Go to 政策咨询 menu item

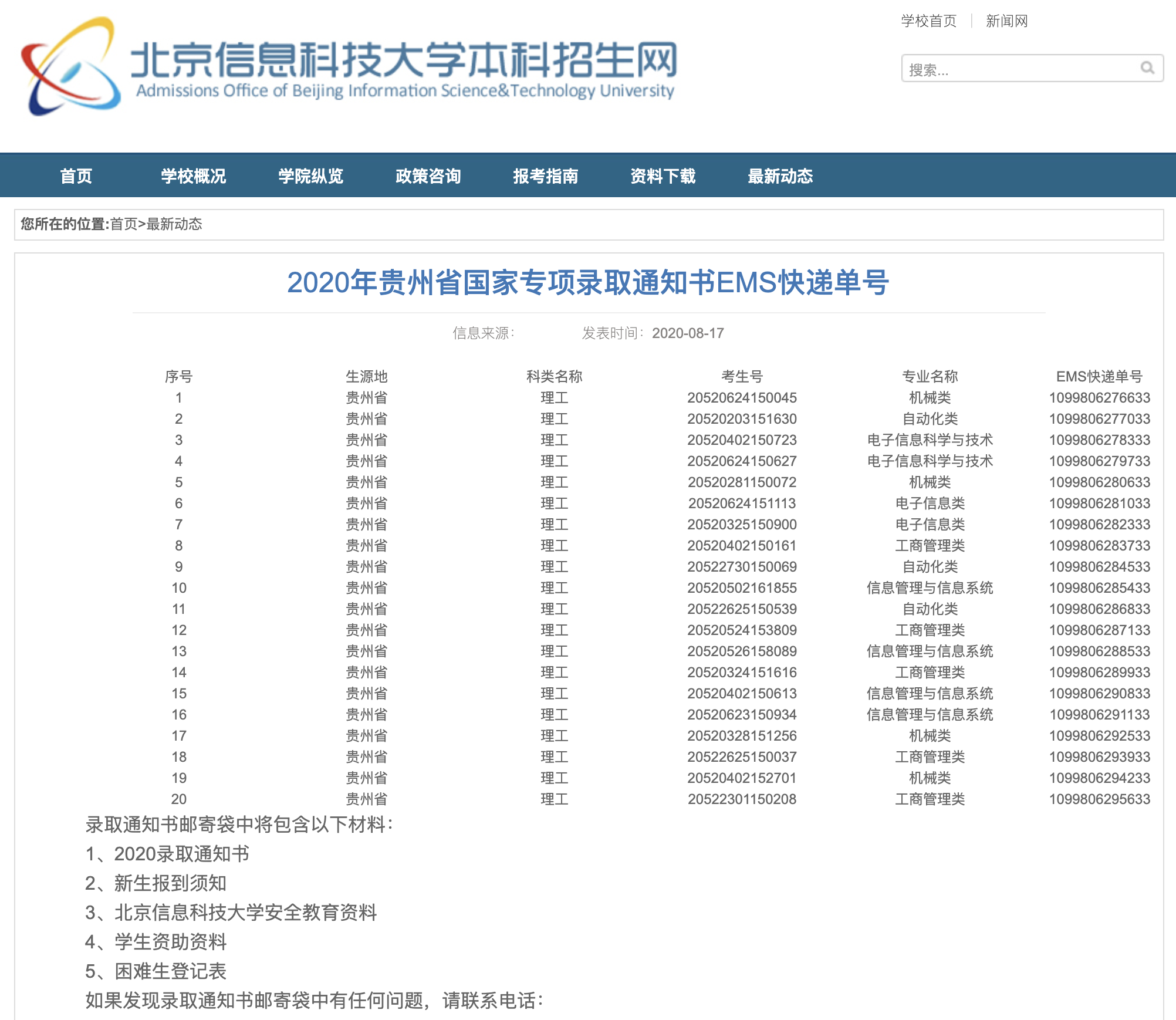tap(428, 175)
